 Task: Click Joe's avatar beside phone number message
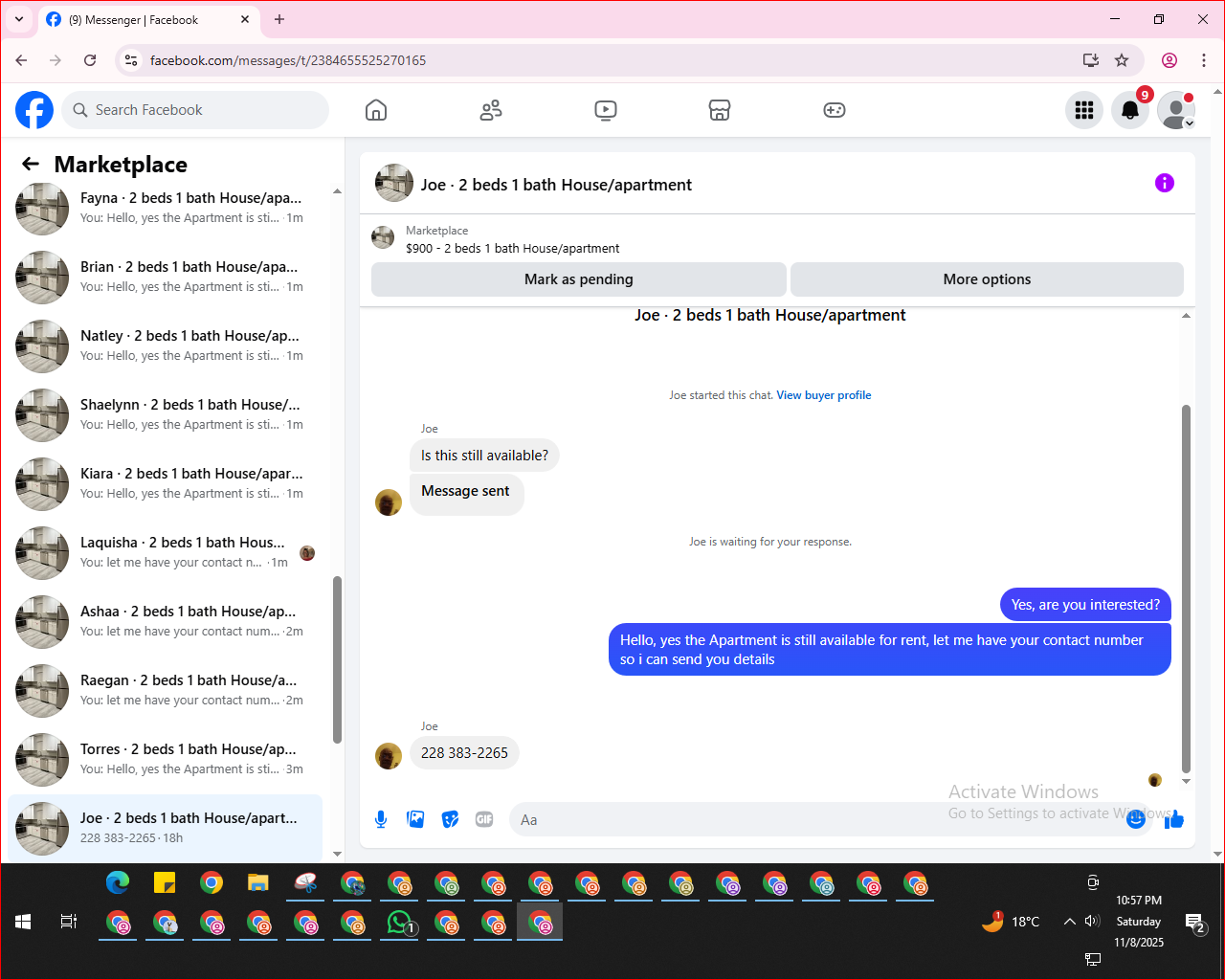pyautogui.click(x=389, y=756)
